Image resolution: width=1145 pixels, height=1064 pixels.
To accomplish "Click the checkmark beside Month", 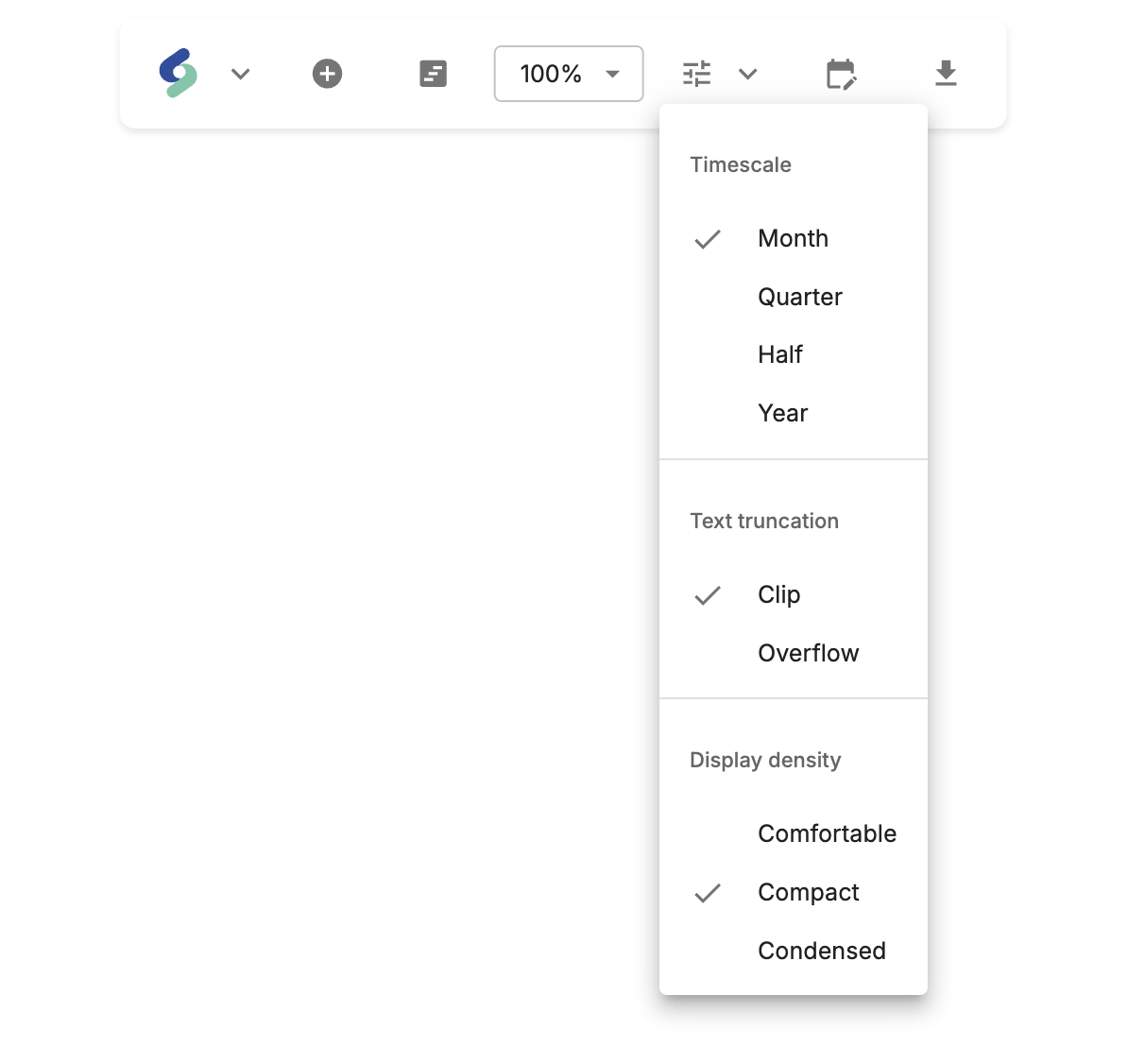I will 708,239.
